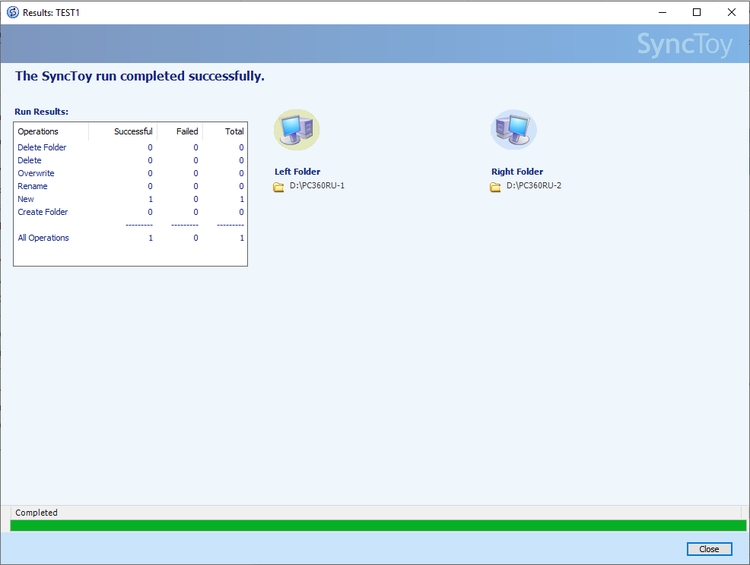The width and height of the screenshot is (750, 565).
Task: Select the All Operations row label
Action: (43, 238)
